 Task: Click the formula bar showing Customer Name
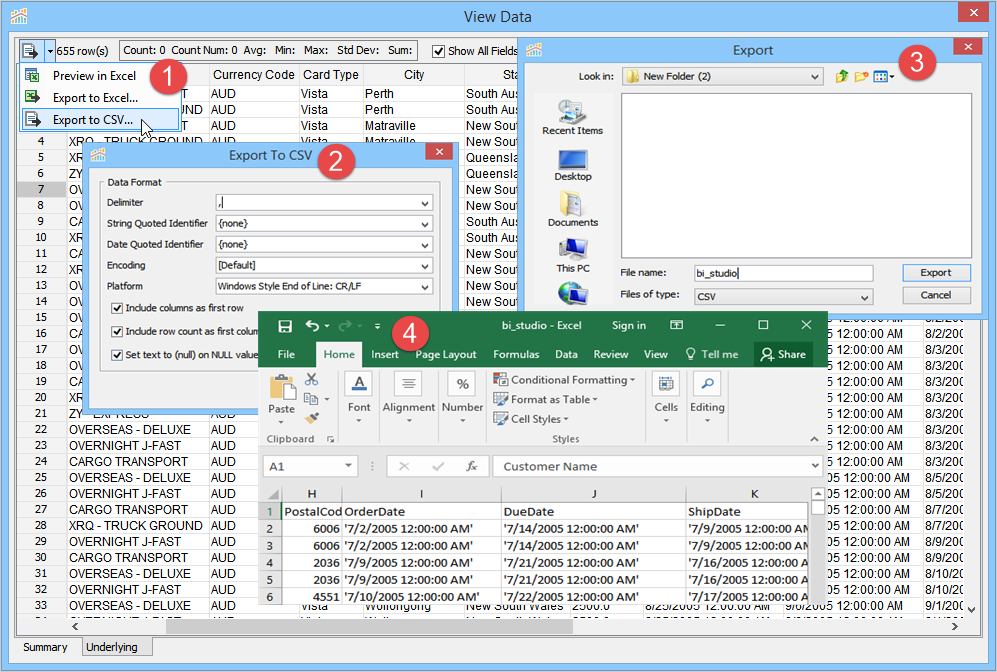coord(656,467)
